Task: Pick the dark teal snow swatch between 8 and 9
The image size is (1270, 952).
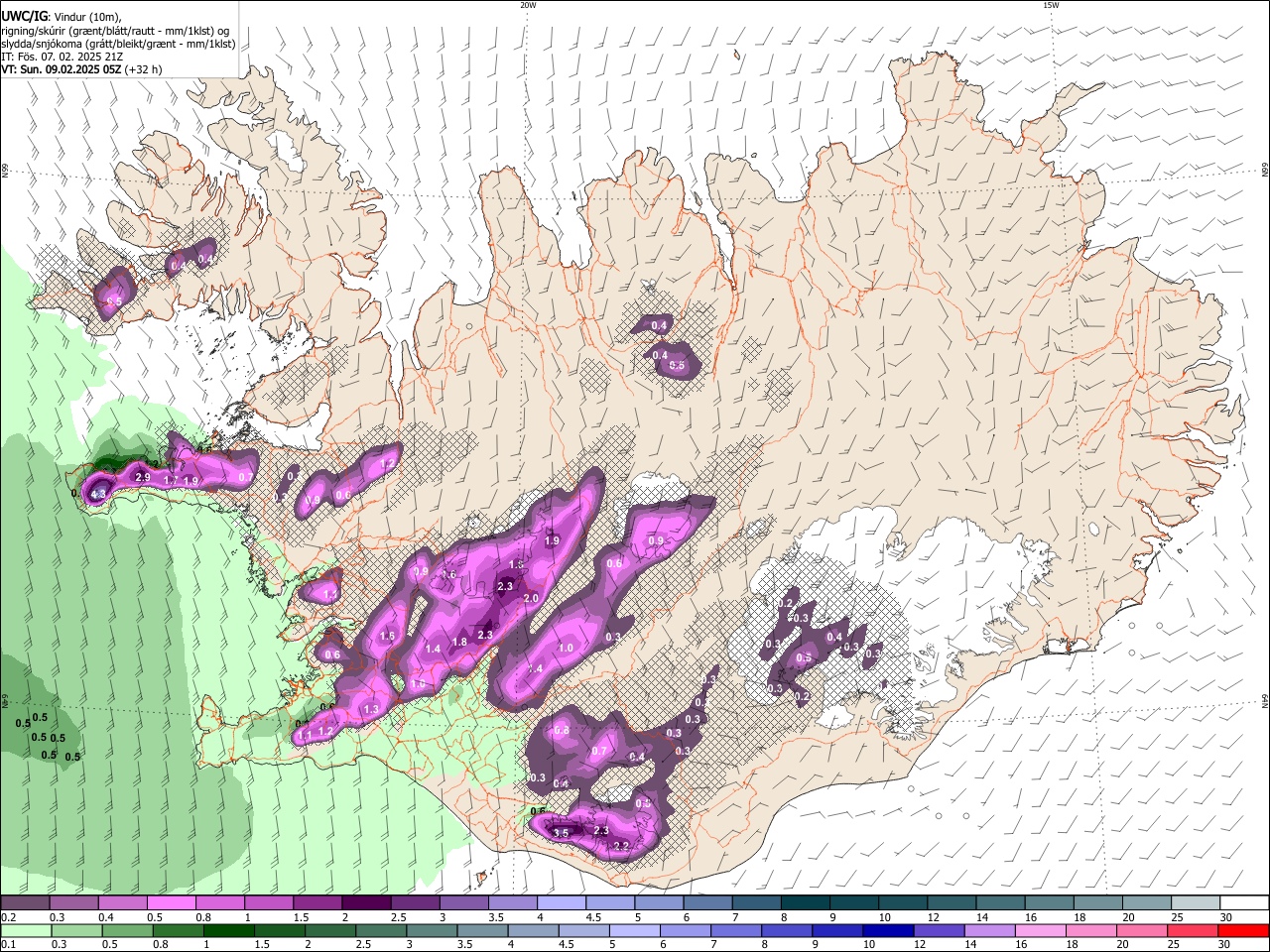Action: pyautogui.click(x=805, y=903)
